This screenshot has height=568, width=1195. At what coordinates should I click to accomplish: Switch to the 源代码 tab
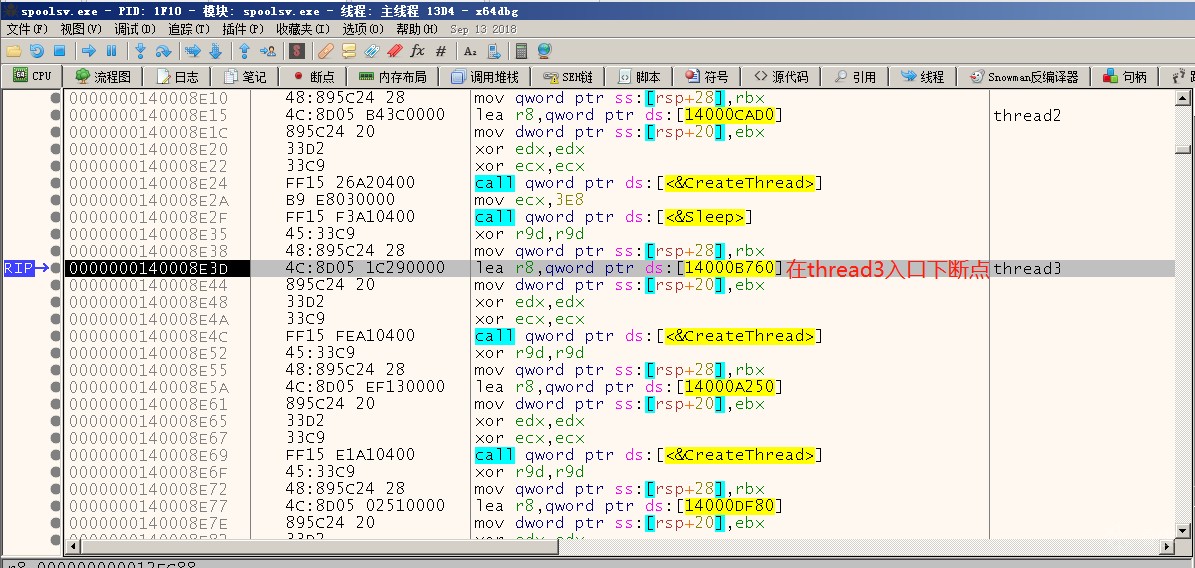coord(781,77)
